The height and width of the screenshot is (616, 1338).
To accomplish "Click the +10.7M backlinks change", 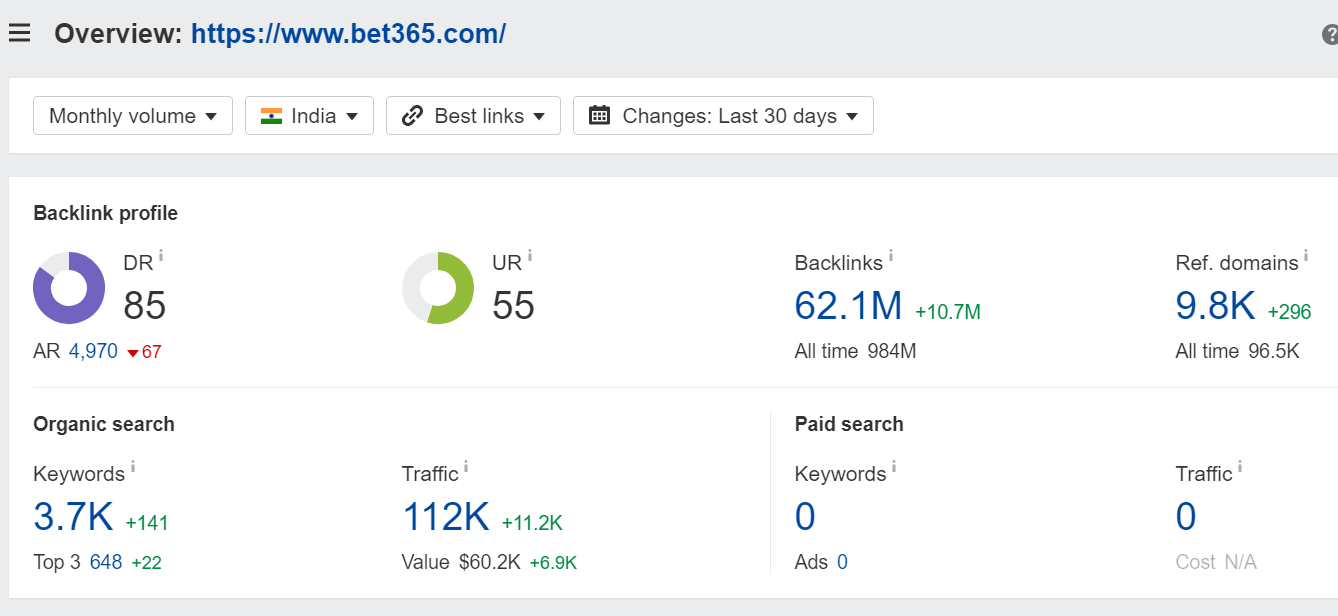I will (948, 312).
